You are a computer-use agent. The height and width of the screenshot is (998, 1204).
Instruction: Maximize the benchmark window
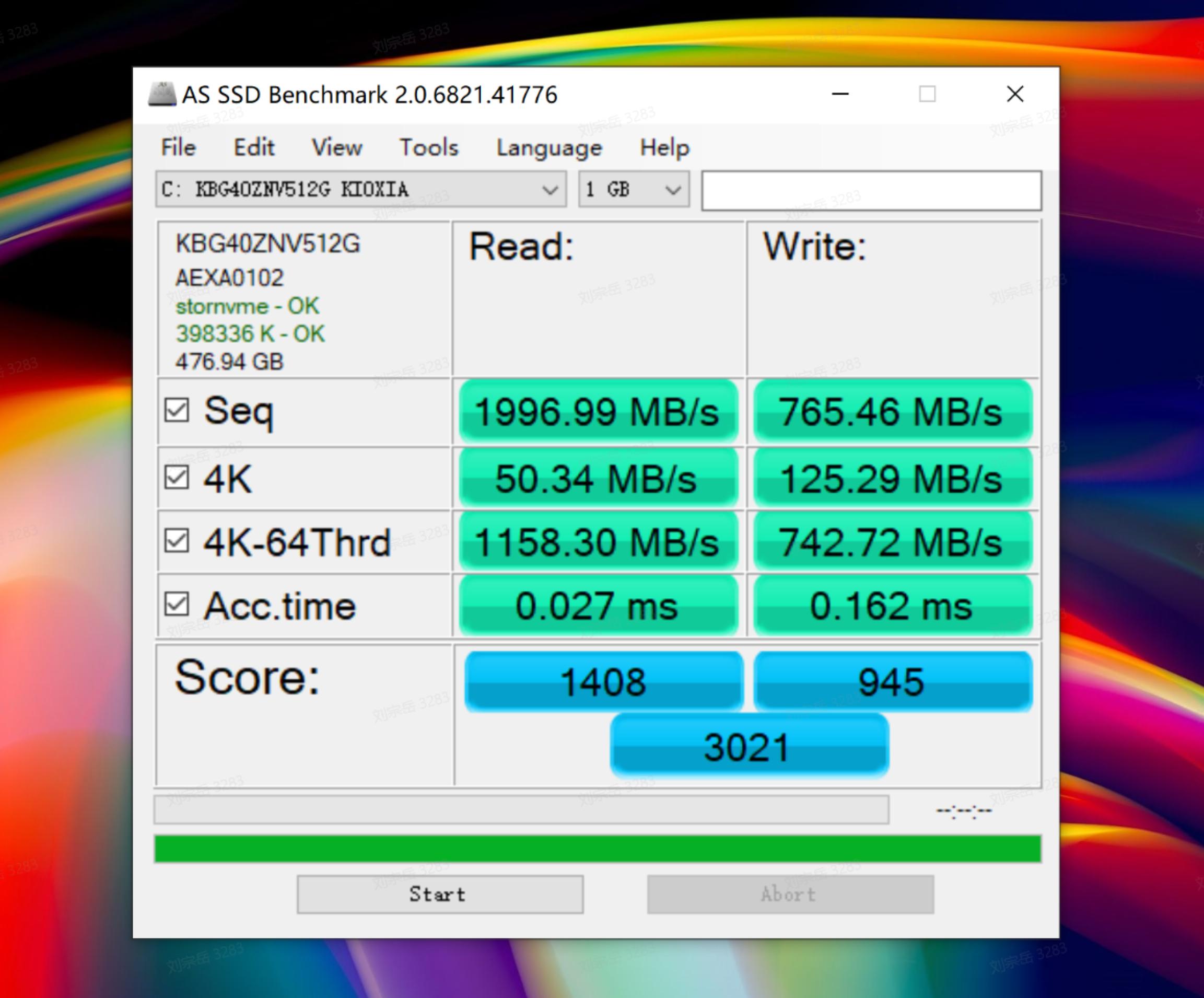pyautogui.click(x=927, y=94)
